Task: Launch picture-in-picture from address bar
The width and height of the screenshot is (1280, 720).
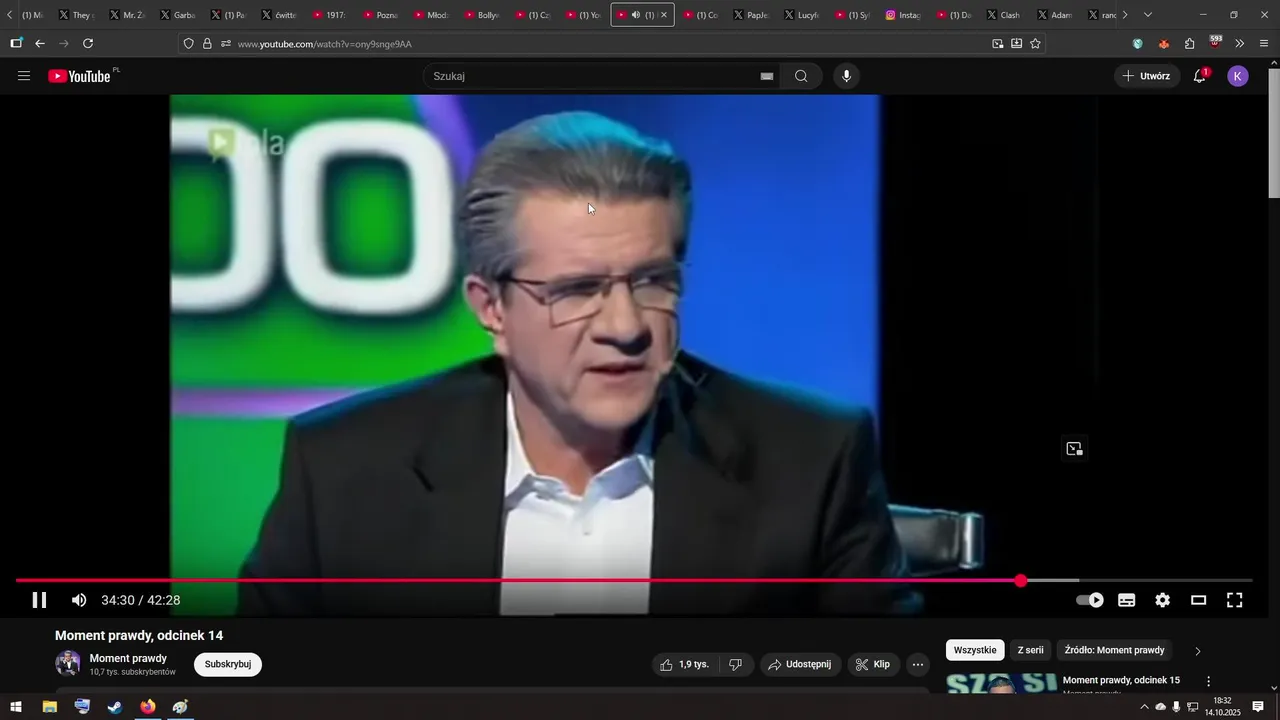Action: pyautogui.click(x=997, y=44)
